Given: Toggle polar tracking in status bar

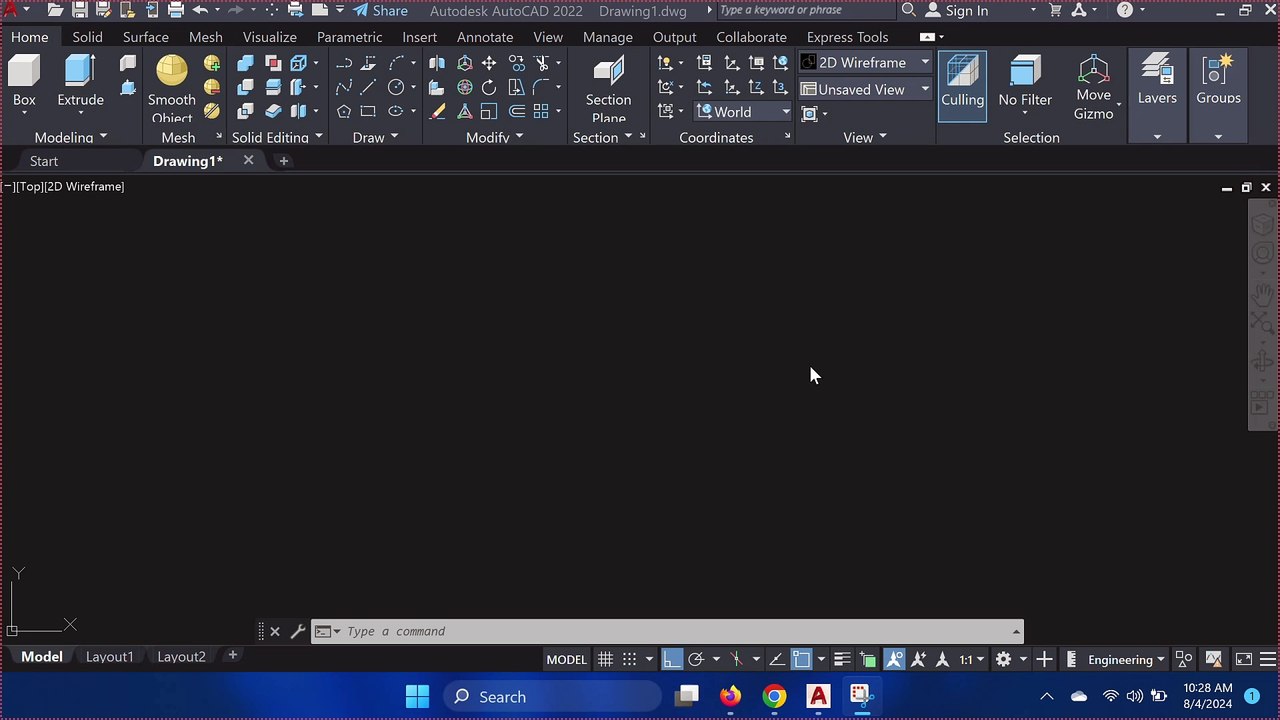Looking at the screenshot, I should (696, 659).
